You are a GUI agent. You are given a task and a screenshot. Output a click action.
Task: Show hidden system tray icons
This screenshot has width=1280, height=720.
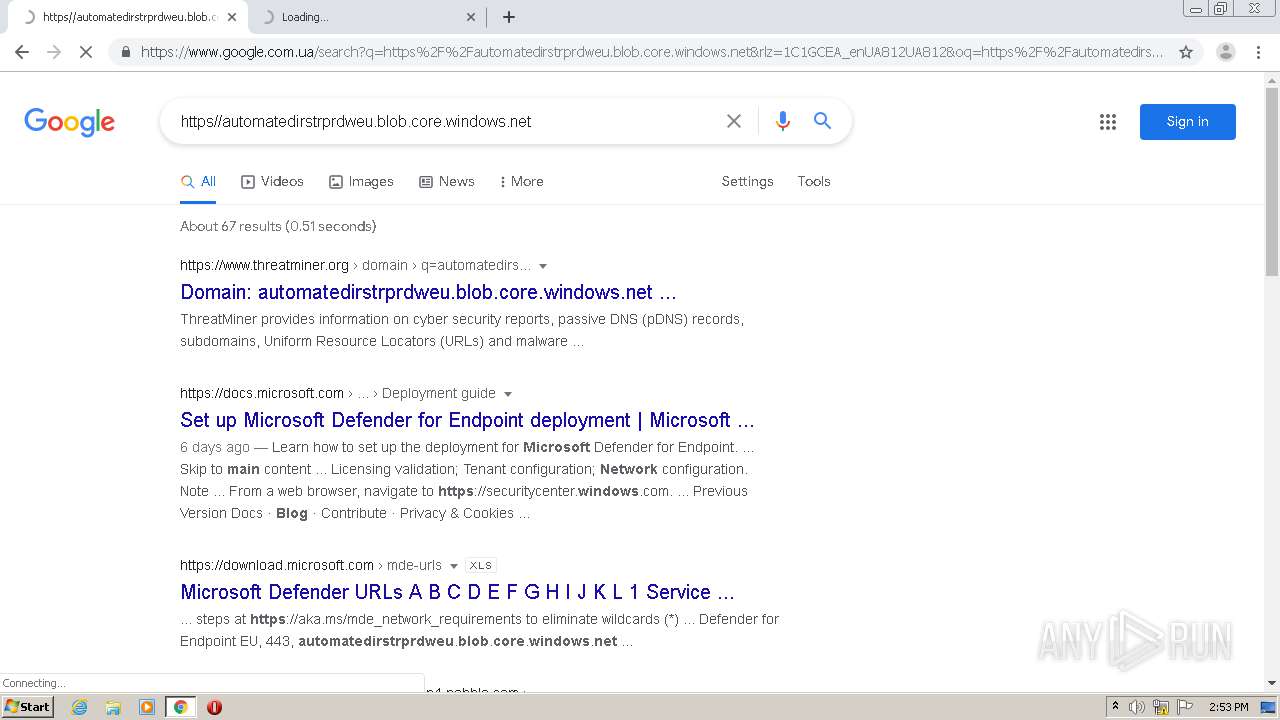tap(1115, 707)
